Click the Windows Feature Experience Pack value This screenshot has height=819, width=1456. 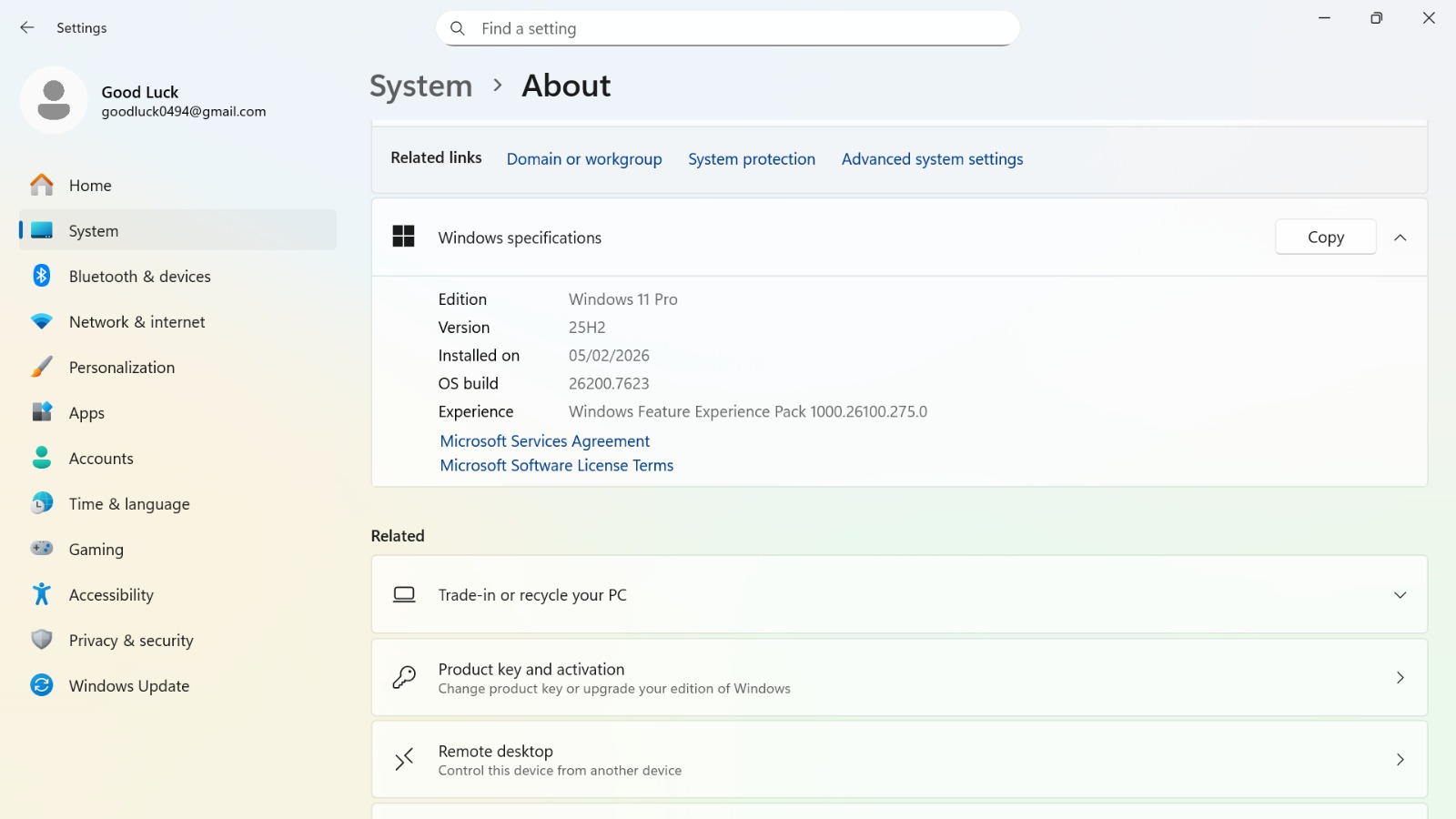748,412
